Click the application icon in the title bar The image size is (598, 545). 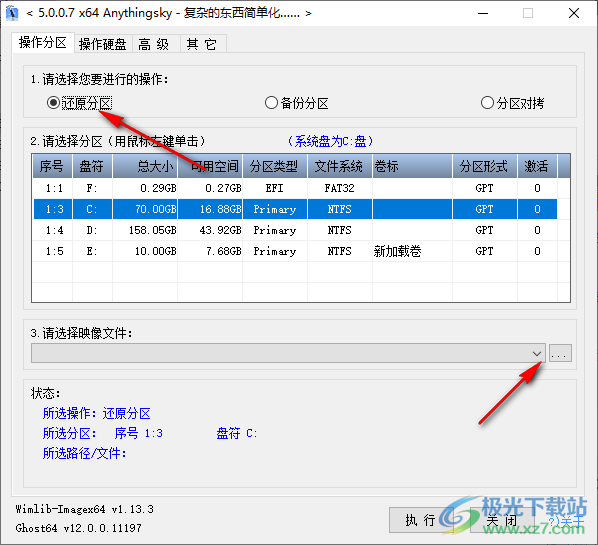pos(12,13)
